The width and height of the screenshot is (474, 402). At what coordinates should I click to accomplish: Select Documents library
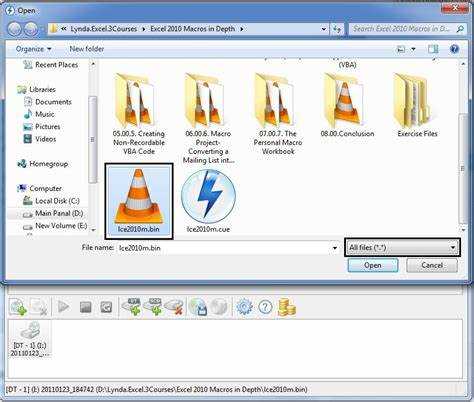(48, 102)
